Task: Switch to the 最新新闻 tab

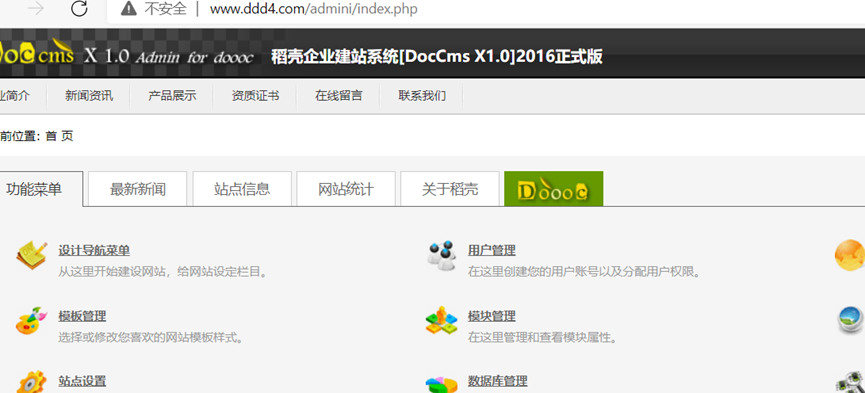Action: 138,189
